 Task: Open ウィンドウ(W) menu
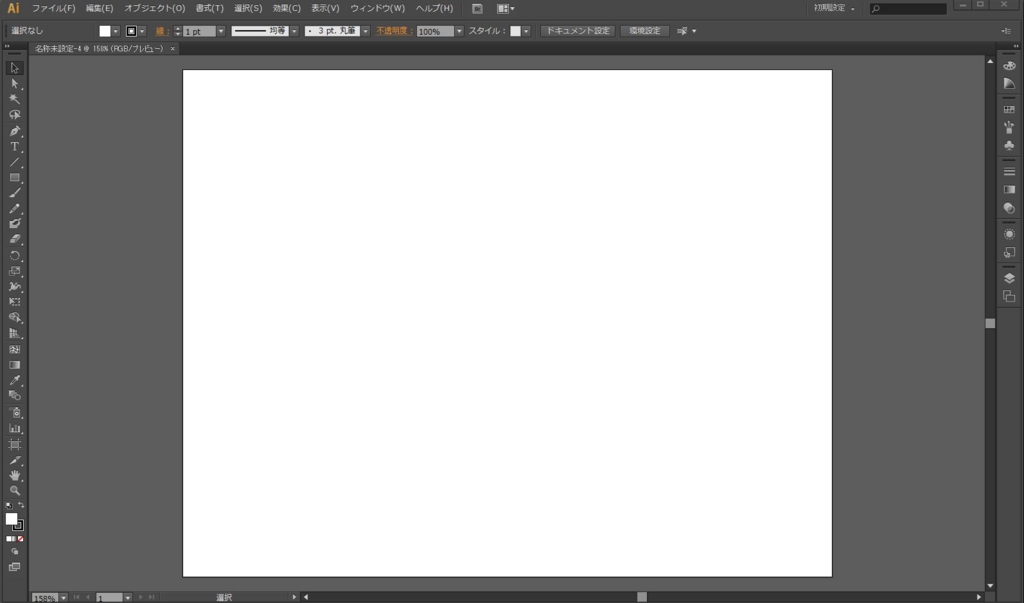coord(377,8)
